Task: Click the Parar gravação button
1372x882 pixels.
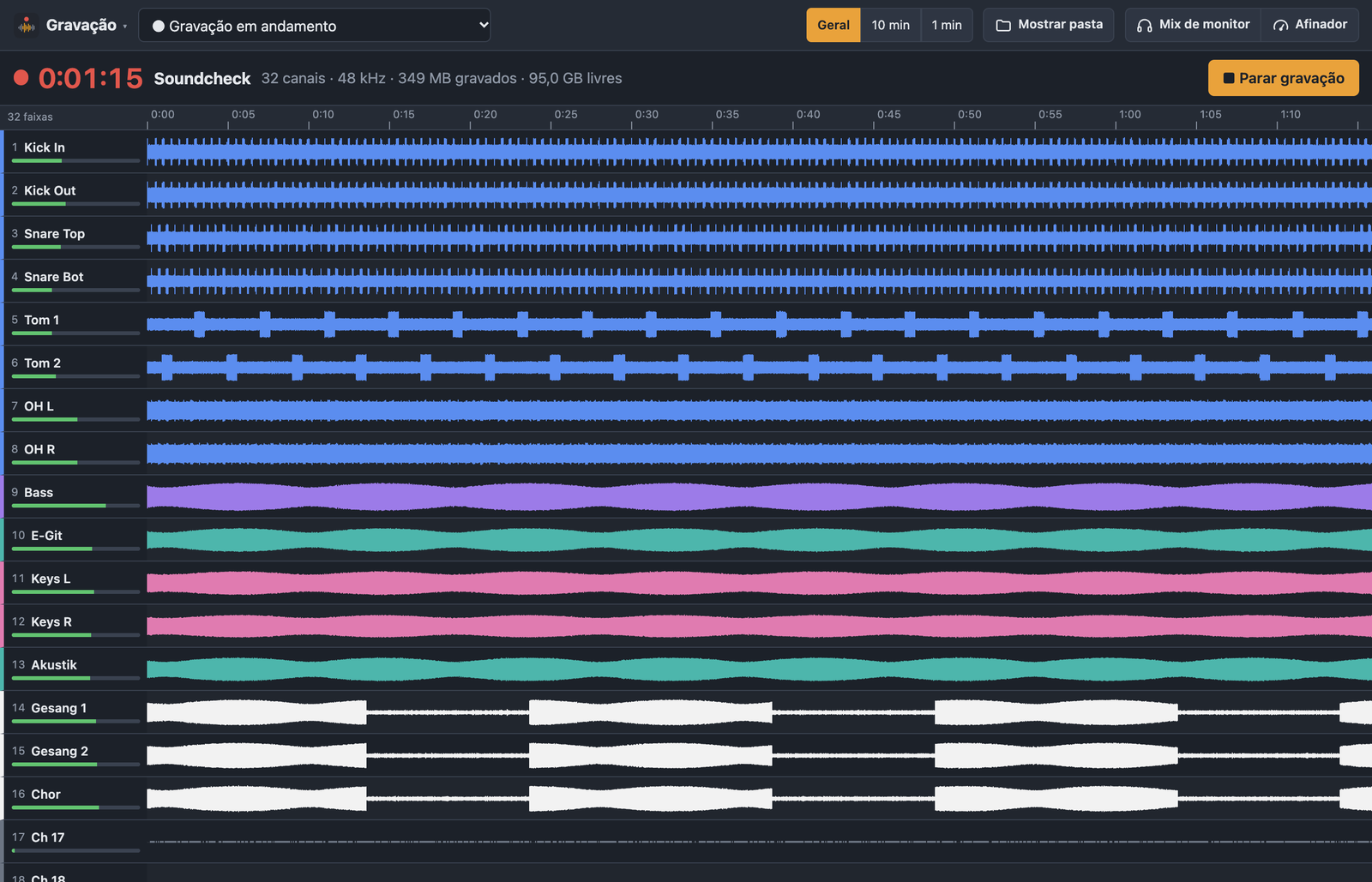Action: tap(1284, 78)
